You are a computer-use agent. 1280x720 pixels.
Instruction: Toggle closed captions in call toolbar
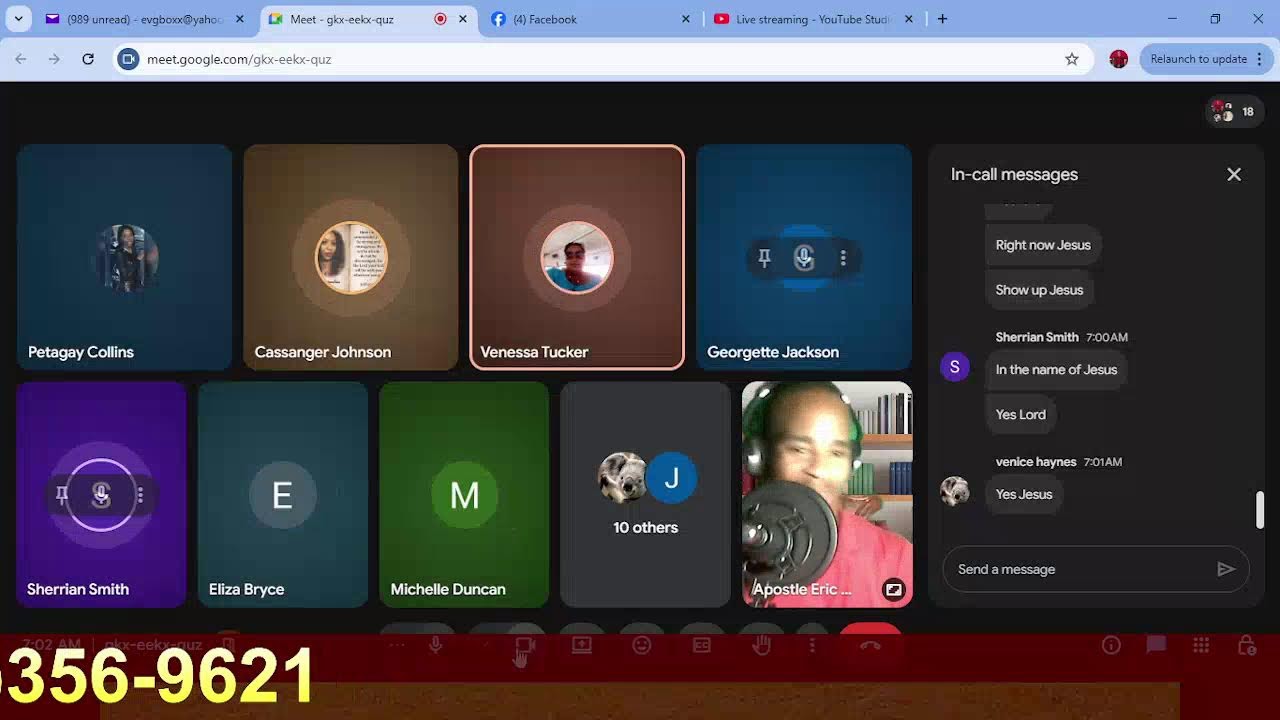coord(702,645)
